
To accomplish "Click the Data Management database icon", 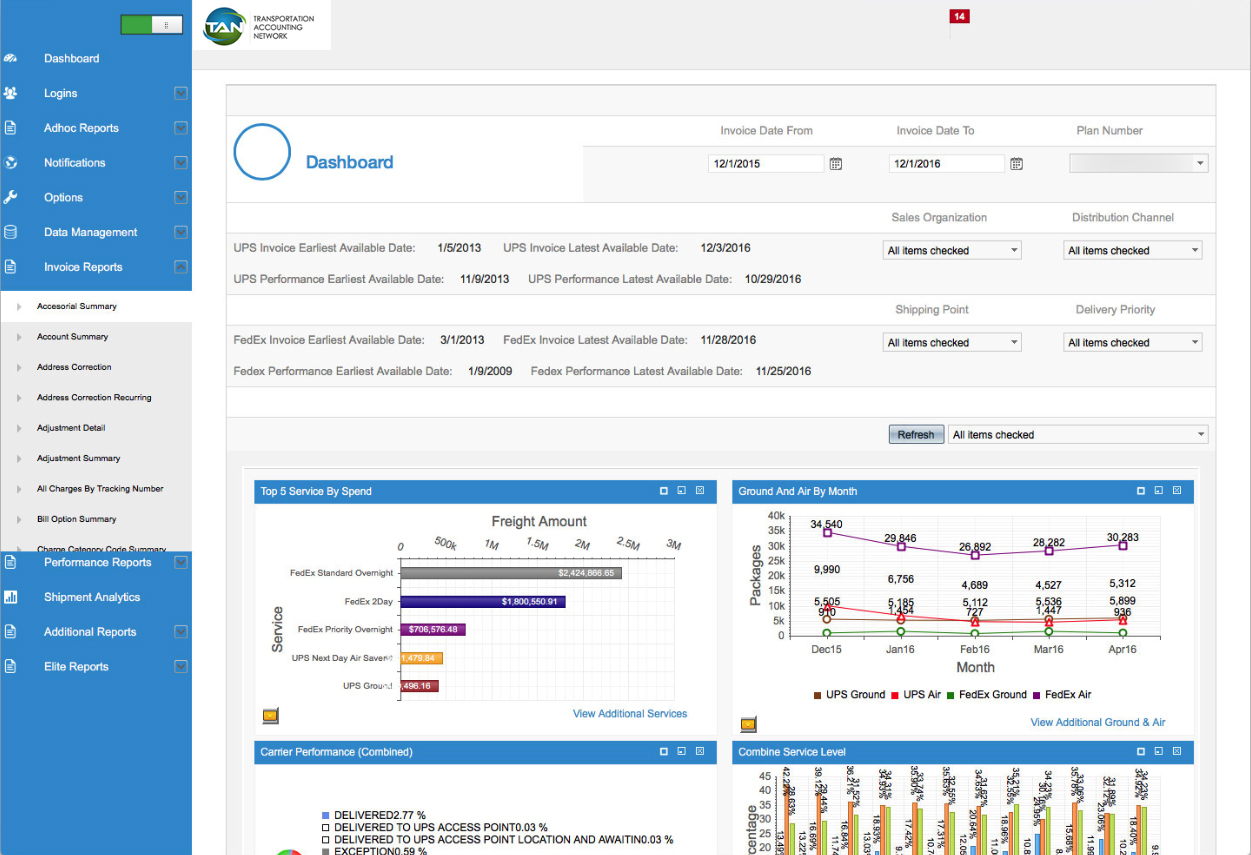I will tap(10, 232).
